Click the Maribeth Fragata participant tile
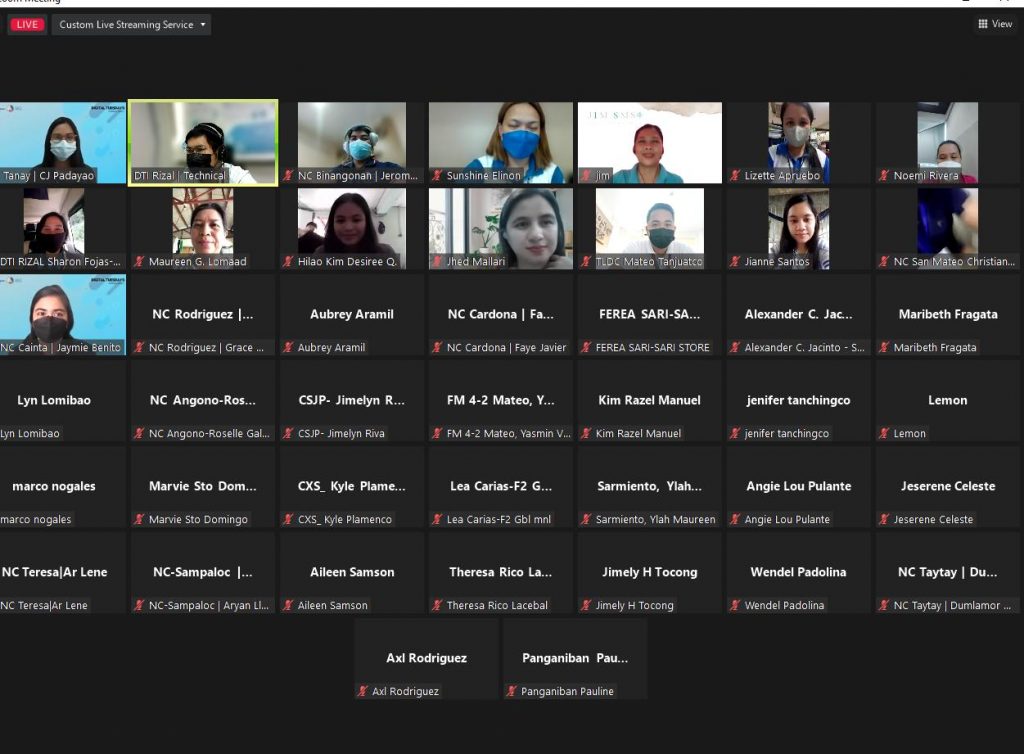 [x=947, y=314]
